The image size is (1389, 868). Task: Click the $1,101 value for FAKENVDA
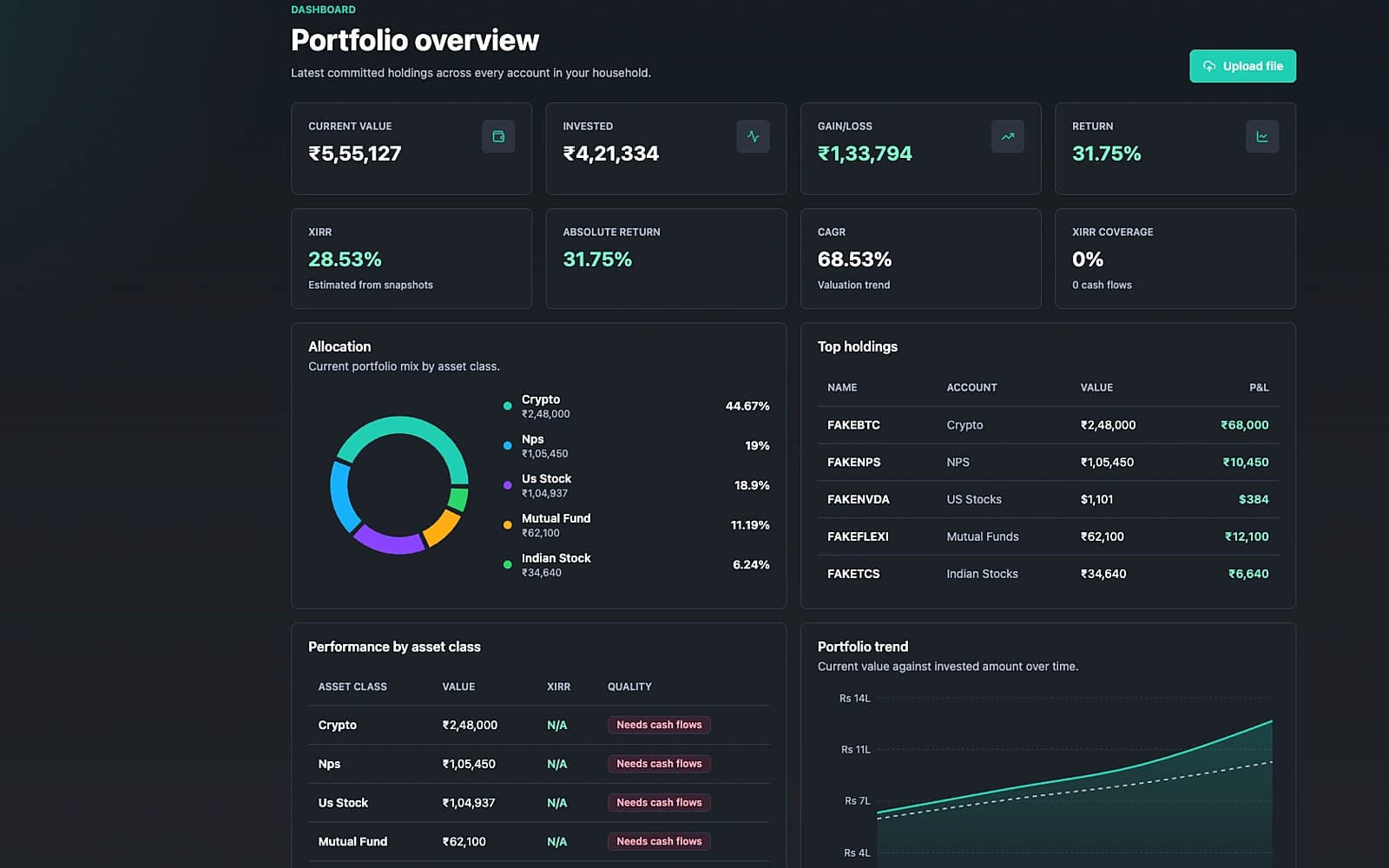point(1096,500)
